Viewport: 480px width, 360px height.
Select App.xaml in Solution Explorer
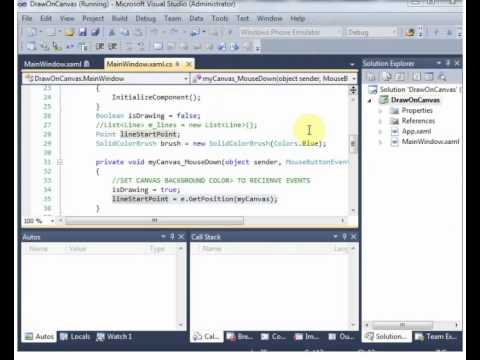click(x=416, y=131)
